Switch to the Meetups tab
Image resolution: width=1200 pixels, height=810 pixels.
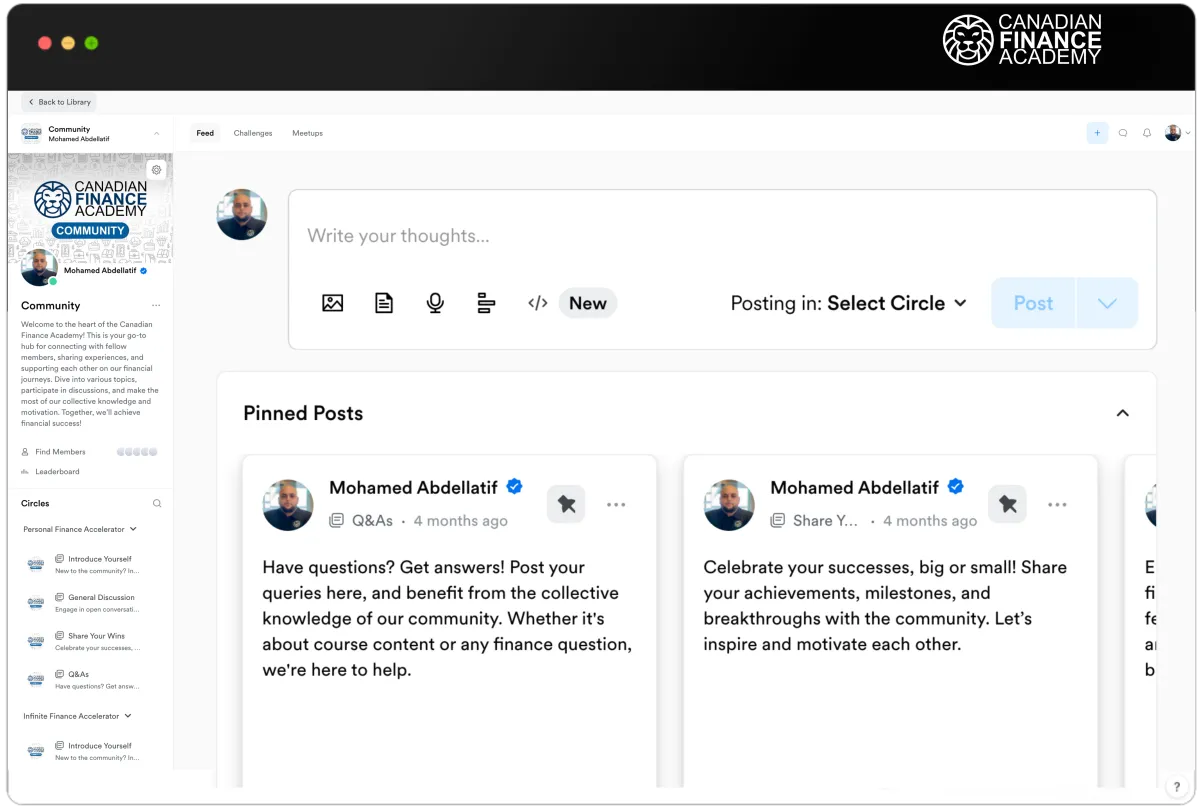pyautogui.click(x=307, y=133)
